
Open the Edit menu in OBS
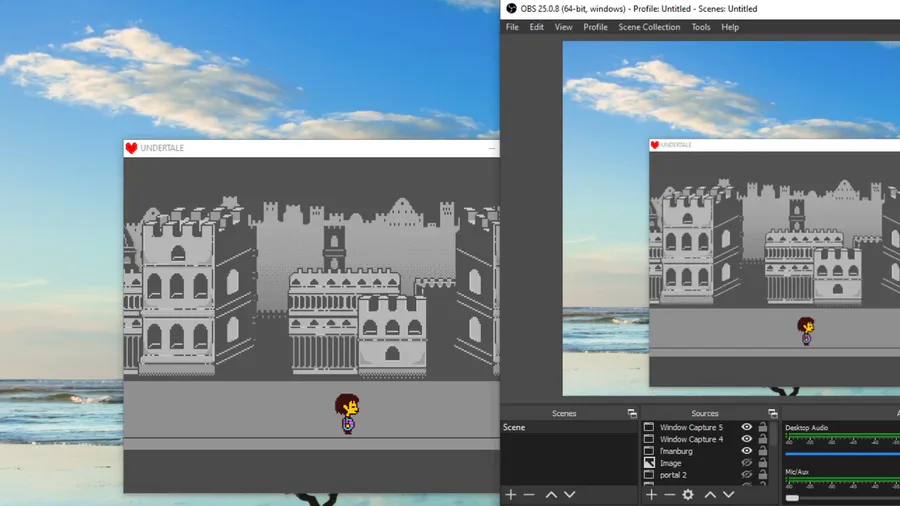coord(536,27)
